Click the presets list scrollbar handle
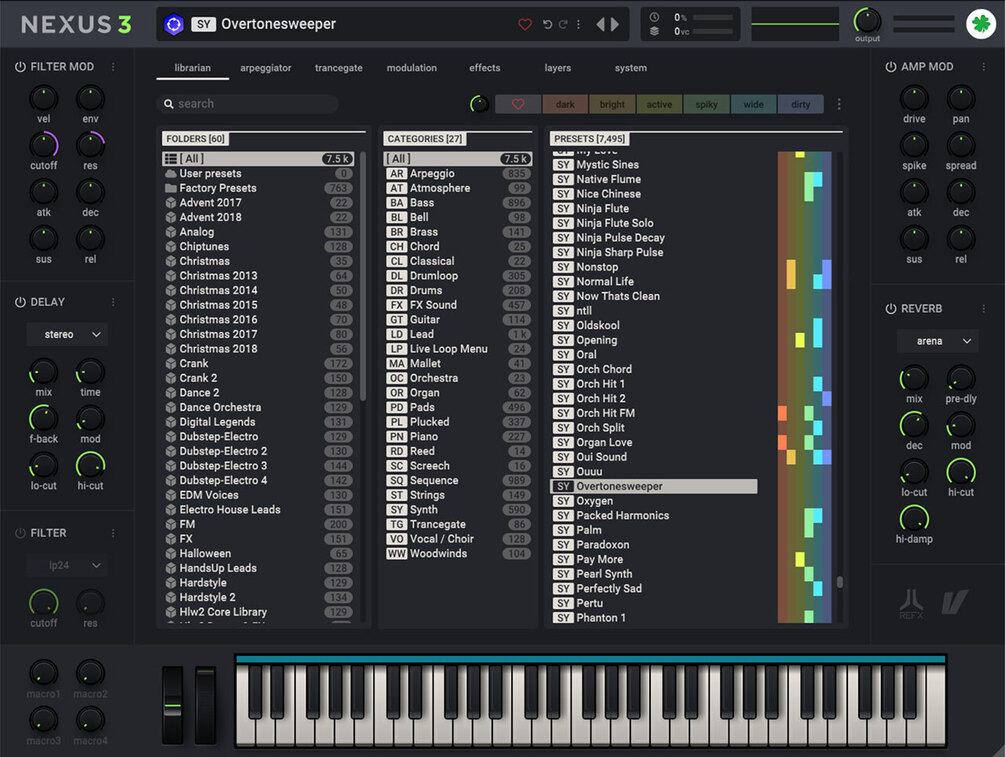This screenshot has height=757, width=1005. click(x=840, y=582)
